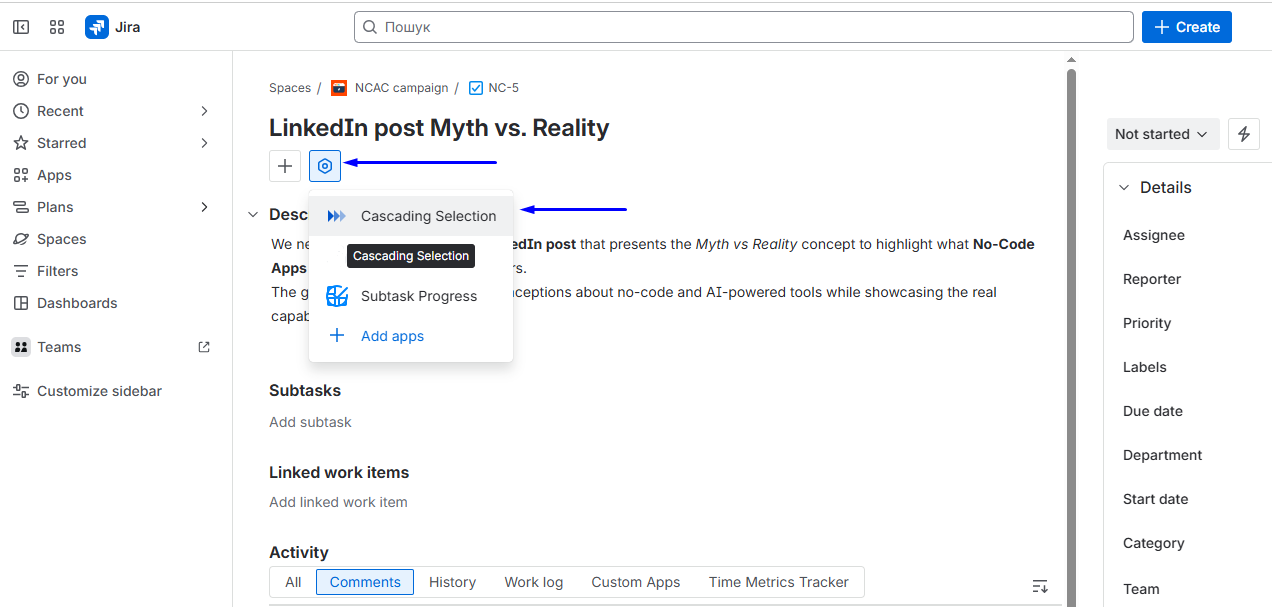
Task: Click into the search input field
Action: point(743,27)
